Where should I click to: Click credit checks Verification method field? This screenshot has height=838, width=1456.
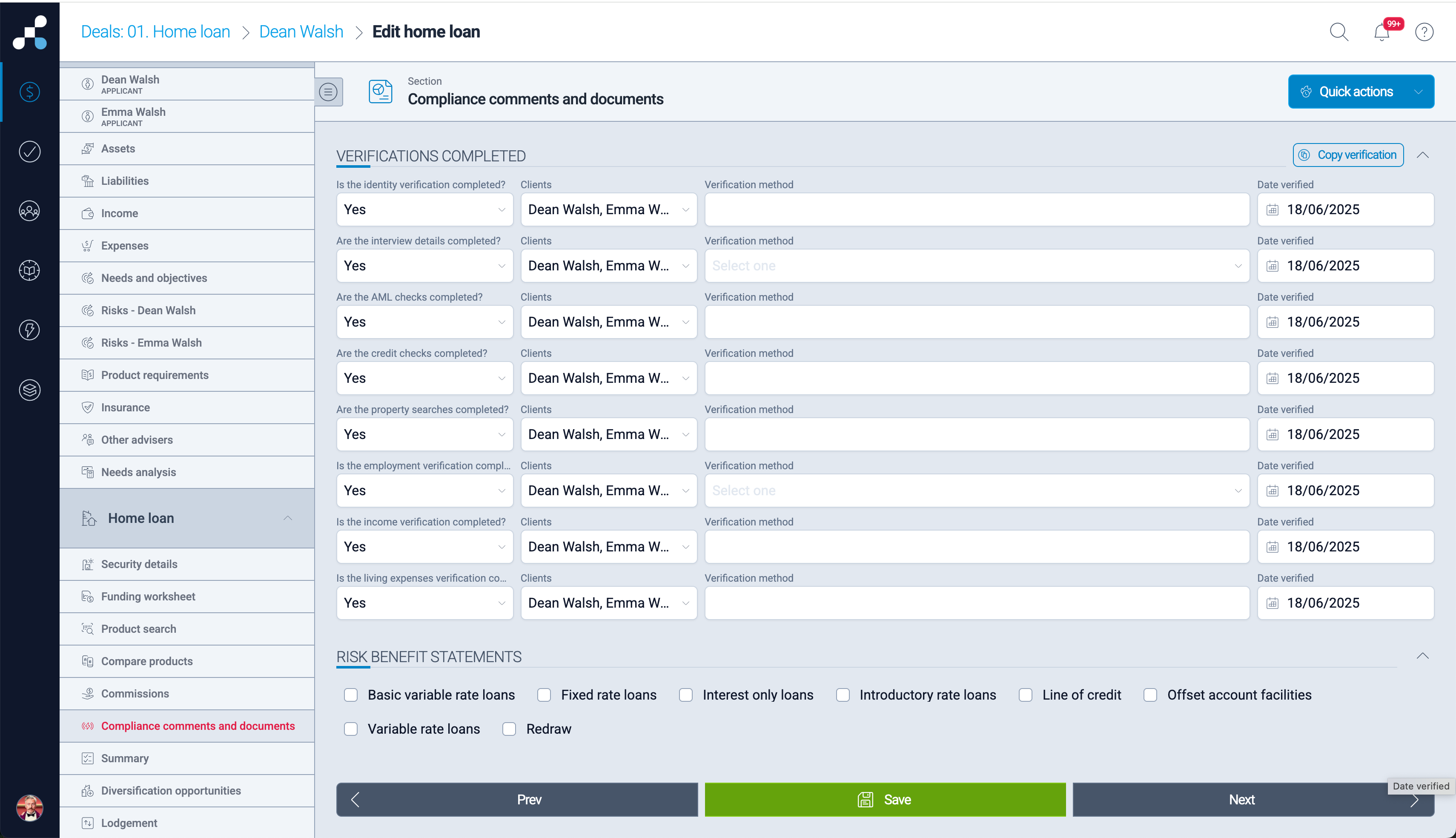pos(977,379)
